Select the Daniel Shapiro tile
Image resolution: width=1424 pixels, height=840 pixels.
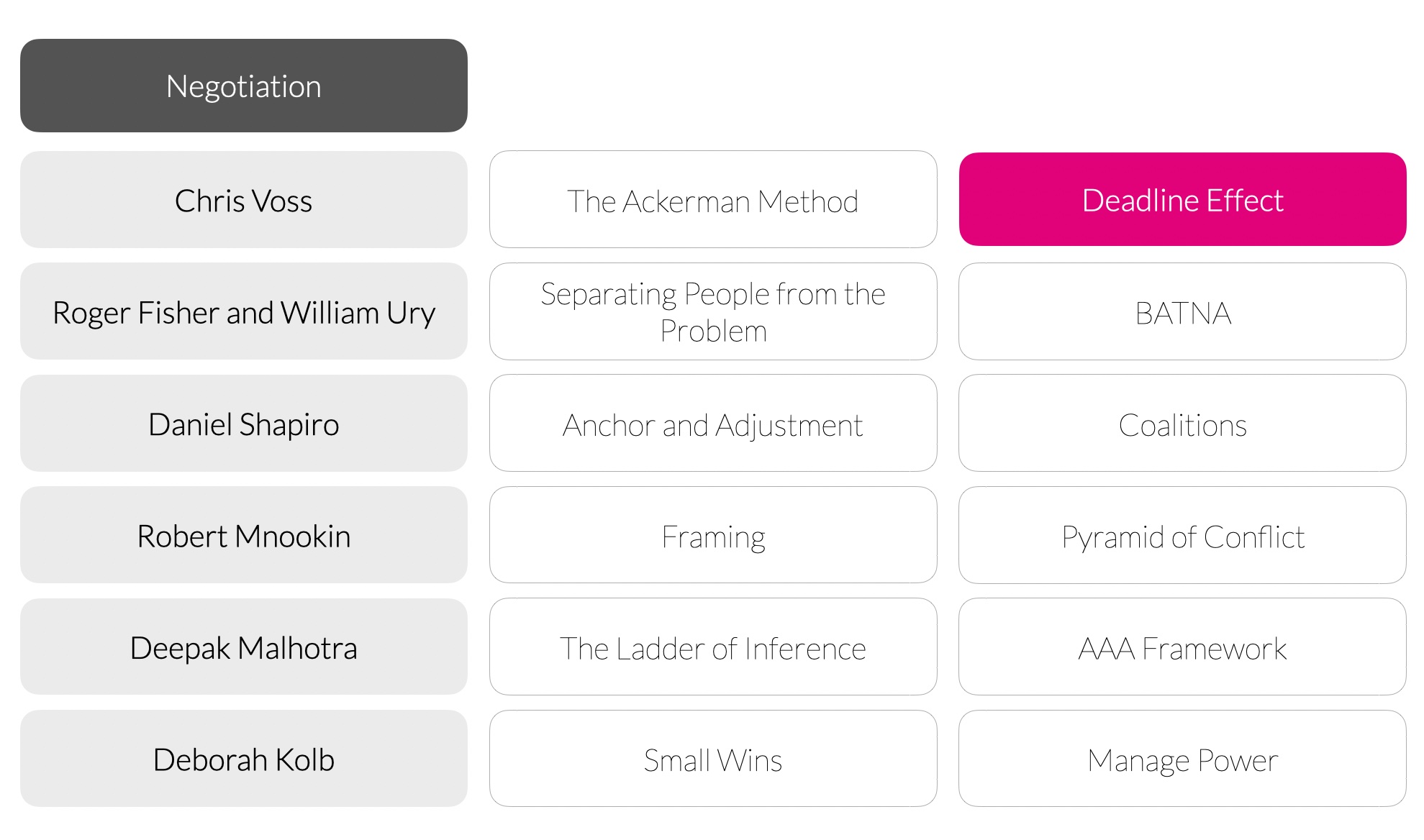click(x=243, y=424)
